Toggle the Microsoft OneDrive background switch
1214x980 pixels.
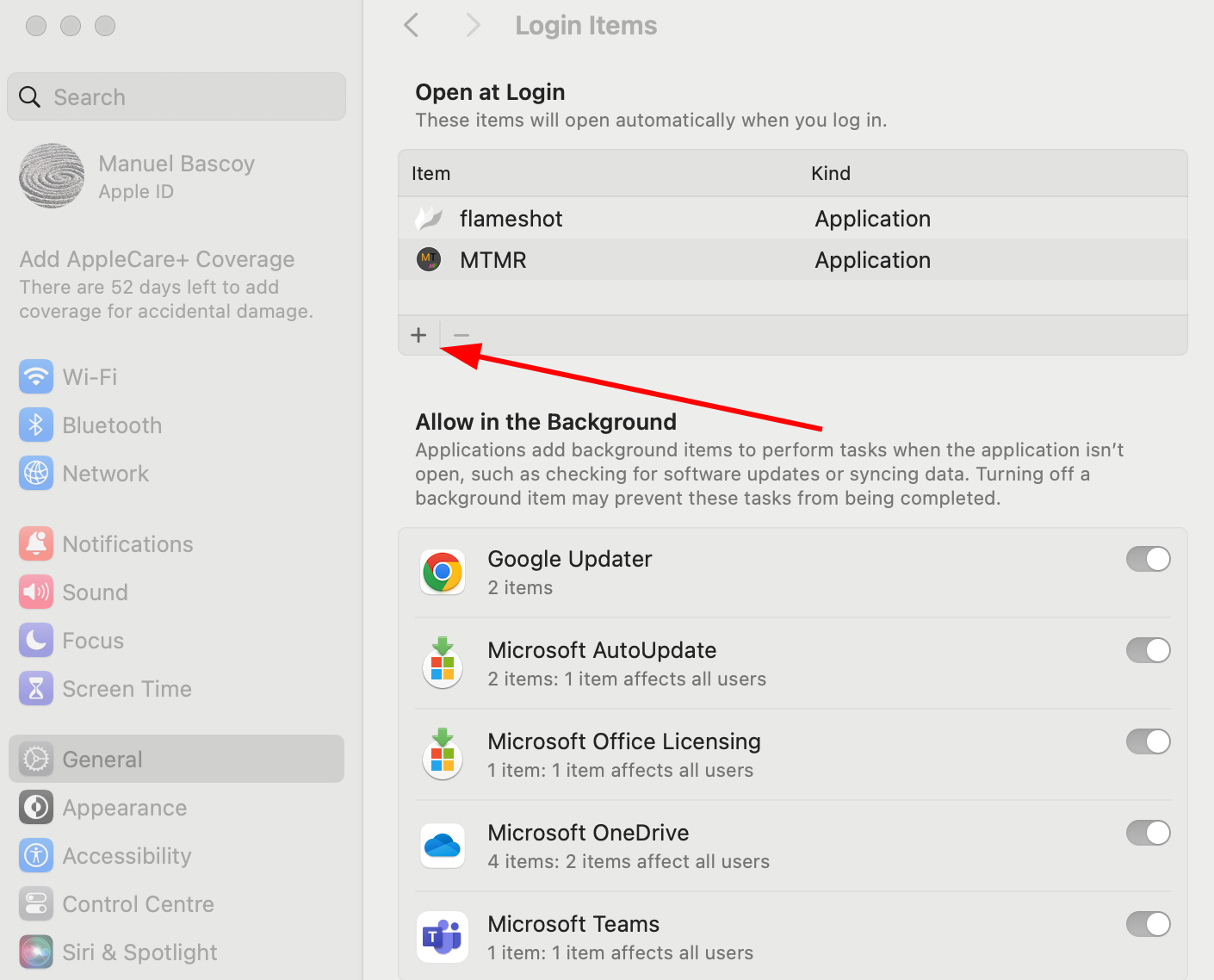click(x=1148, y=834)
